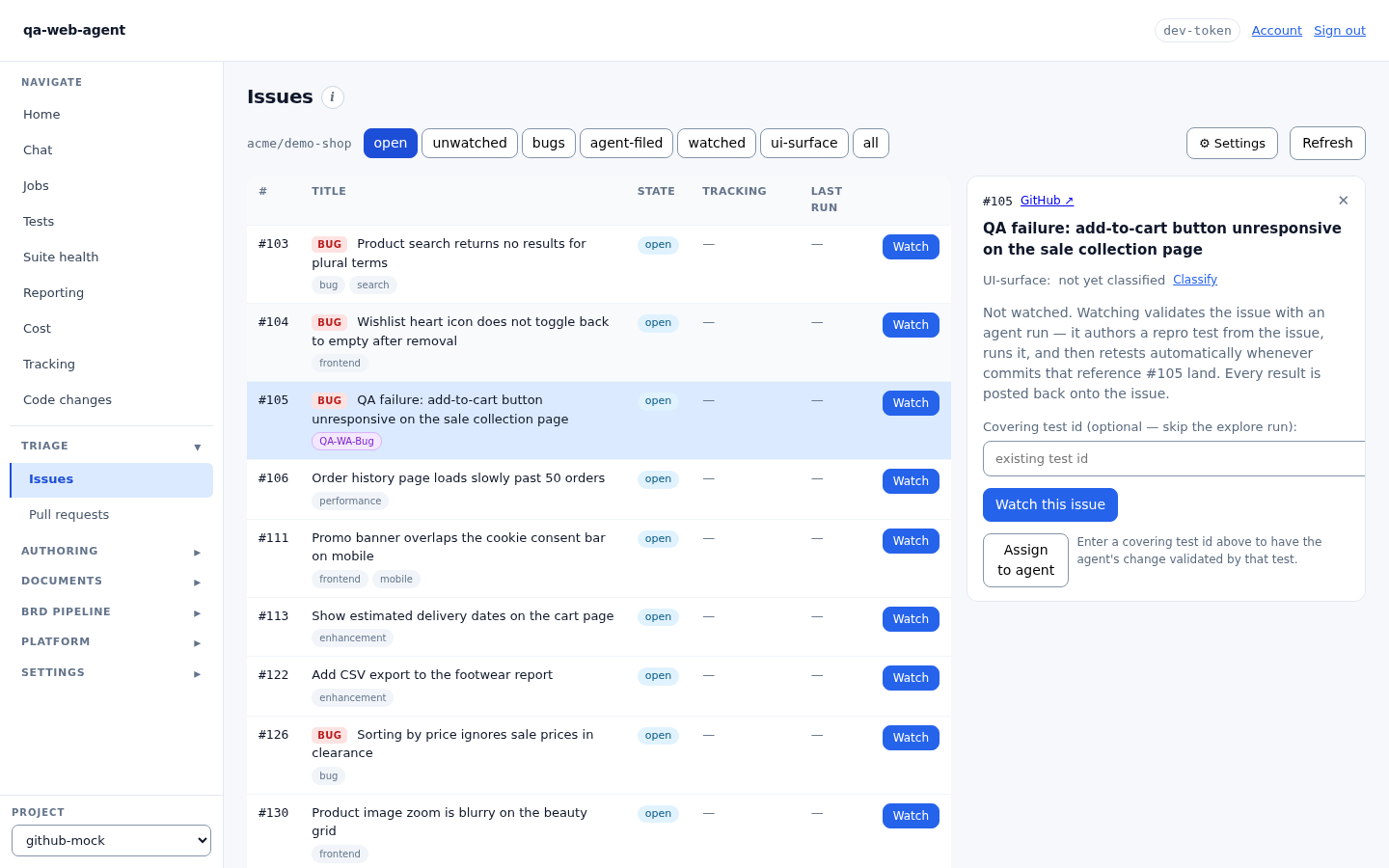The width and height of the screenshot is (1389, 868).
Task: Open Home in the sidebar
Action: click(x=111, y=114)
